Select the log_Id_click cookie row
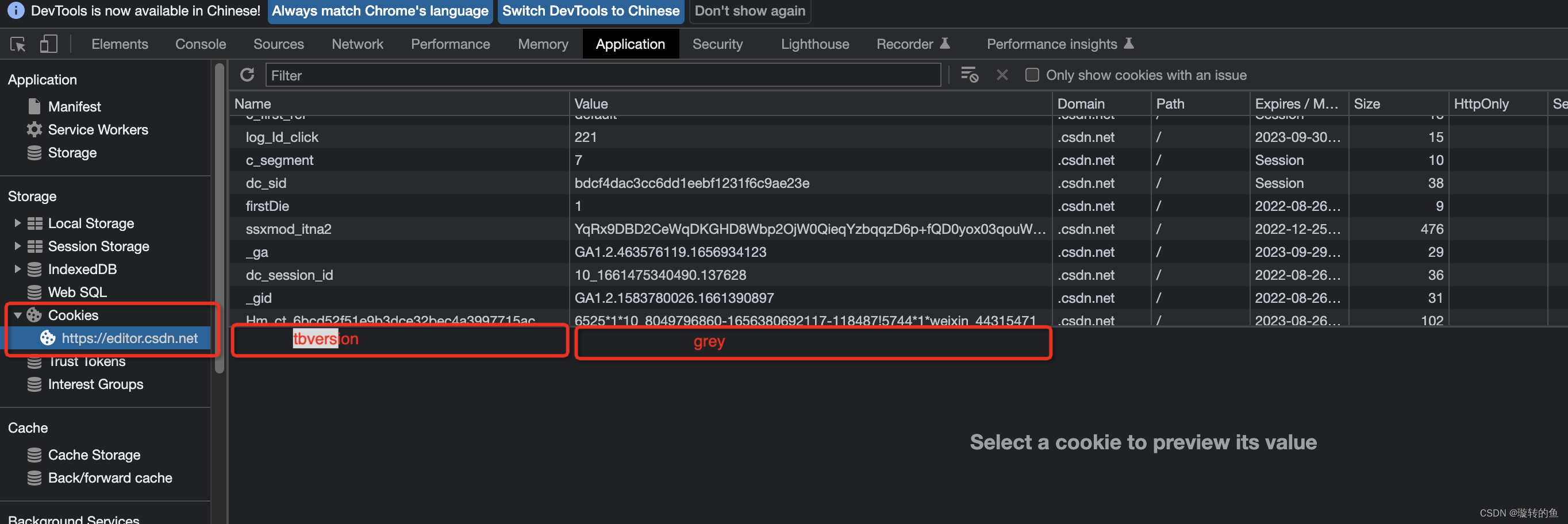 pos(898,137)
